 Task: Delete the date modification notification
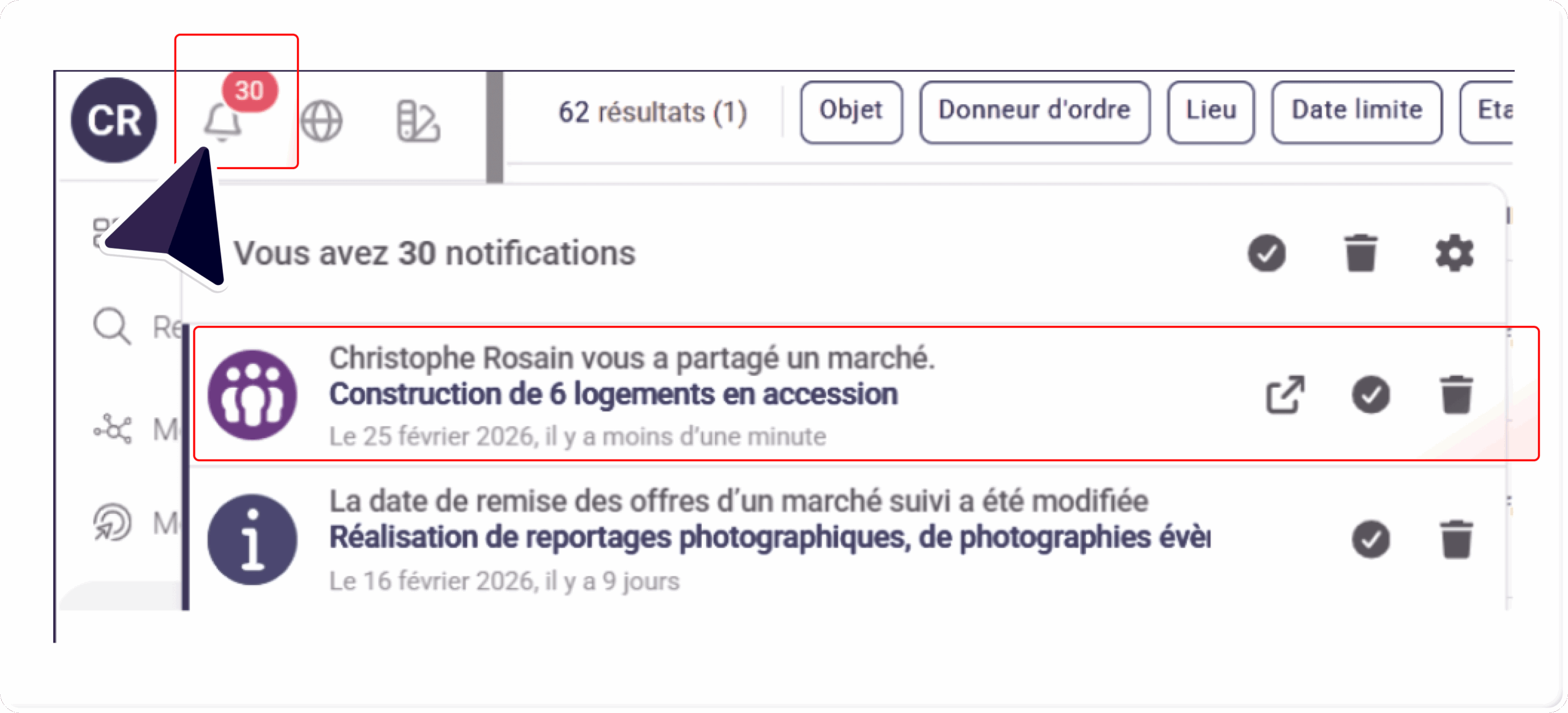pos(1457,539)
